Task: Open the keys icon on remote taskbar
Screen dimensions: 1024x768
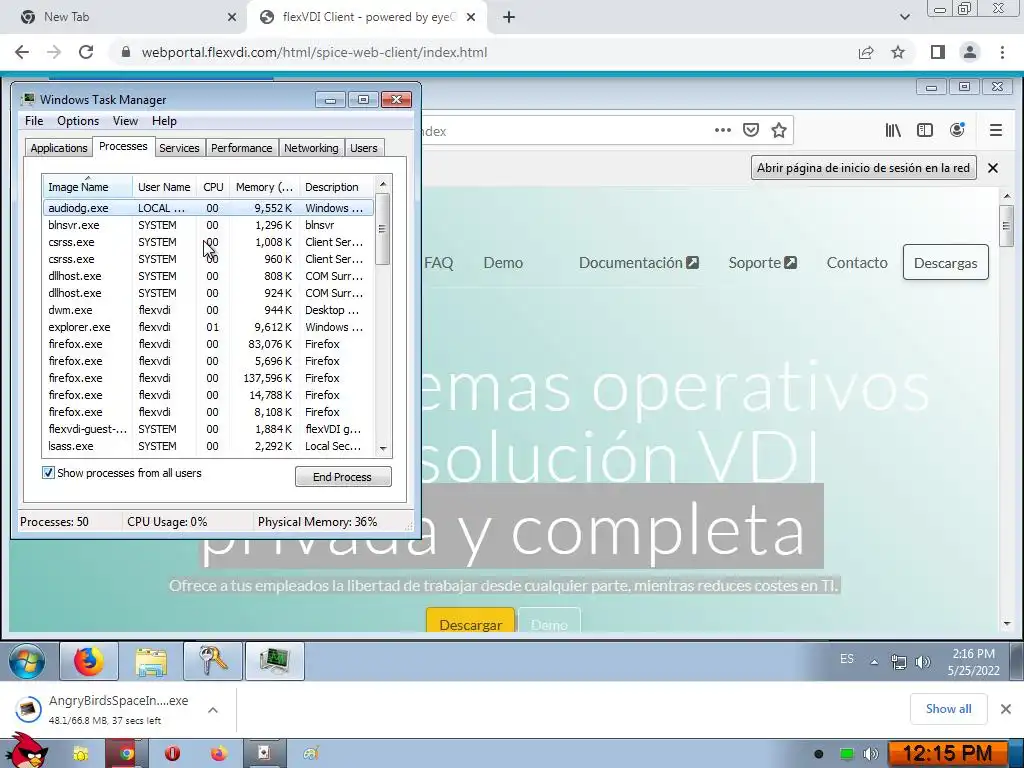Action: tap(213, 661)
